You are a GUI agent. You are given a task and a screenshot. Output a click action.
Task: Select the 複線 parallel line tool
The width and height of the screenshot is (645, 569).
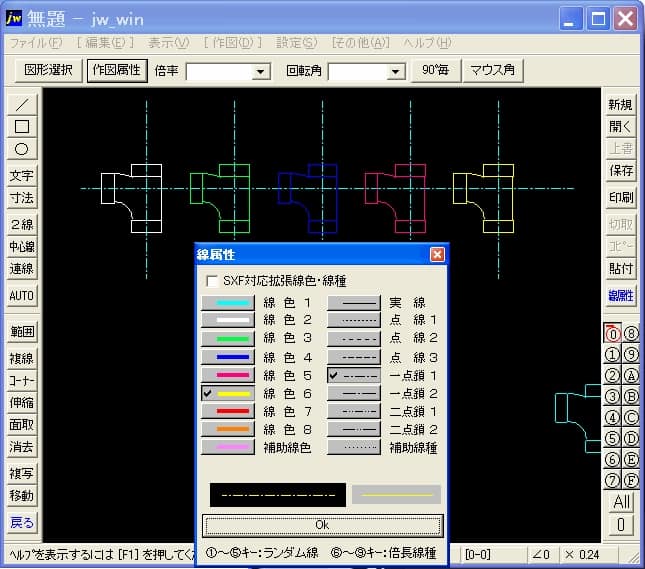pos(22,359)
